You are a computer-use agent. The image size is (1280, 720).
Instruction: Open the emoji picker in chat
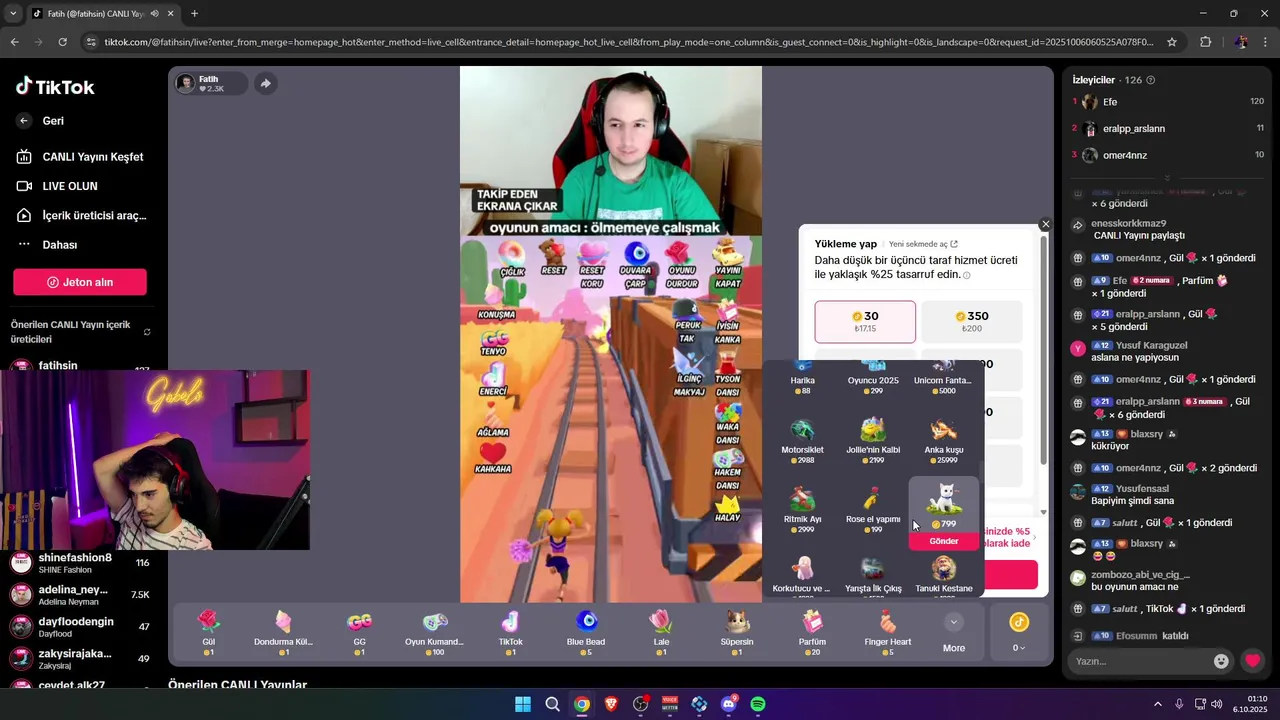pyautogui.click(x=1221, y=661)
